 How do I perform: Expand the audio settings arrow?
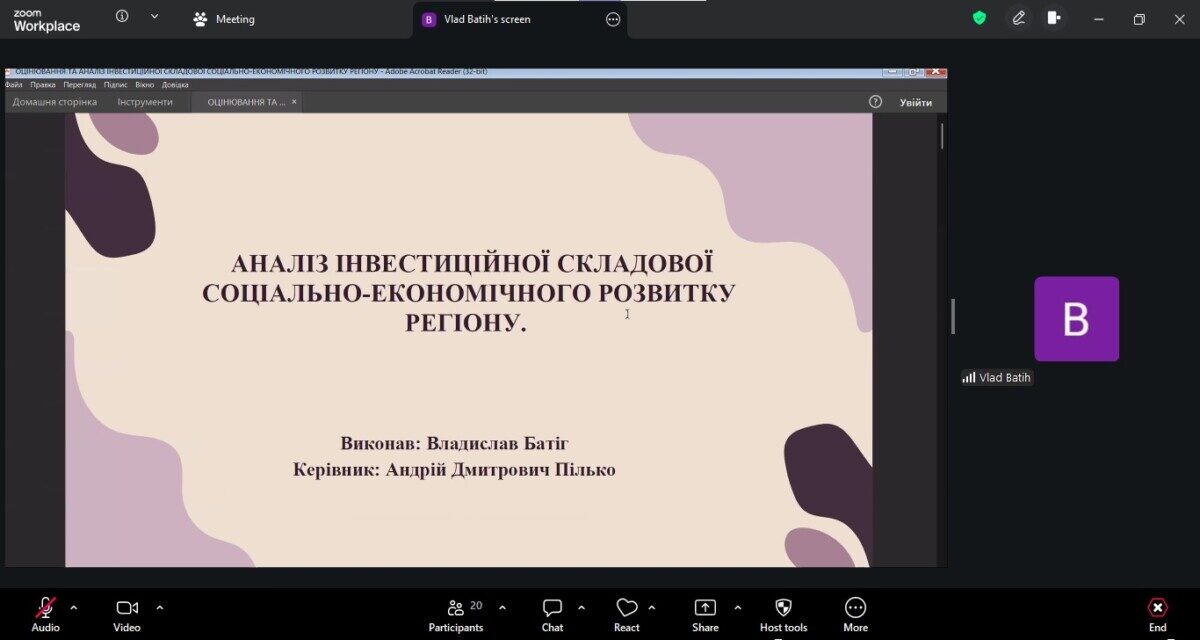(74, 607)
